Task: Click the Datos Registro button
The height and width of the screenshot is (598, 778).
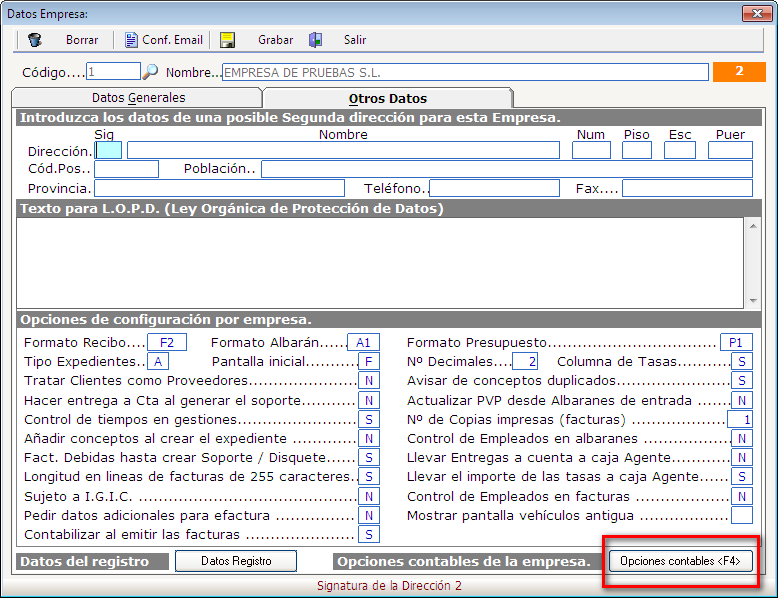Action: coord(236,561)
